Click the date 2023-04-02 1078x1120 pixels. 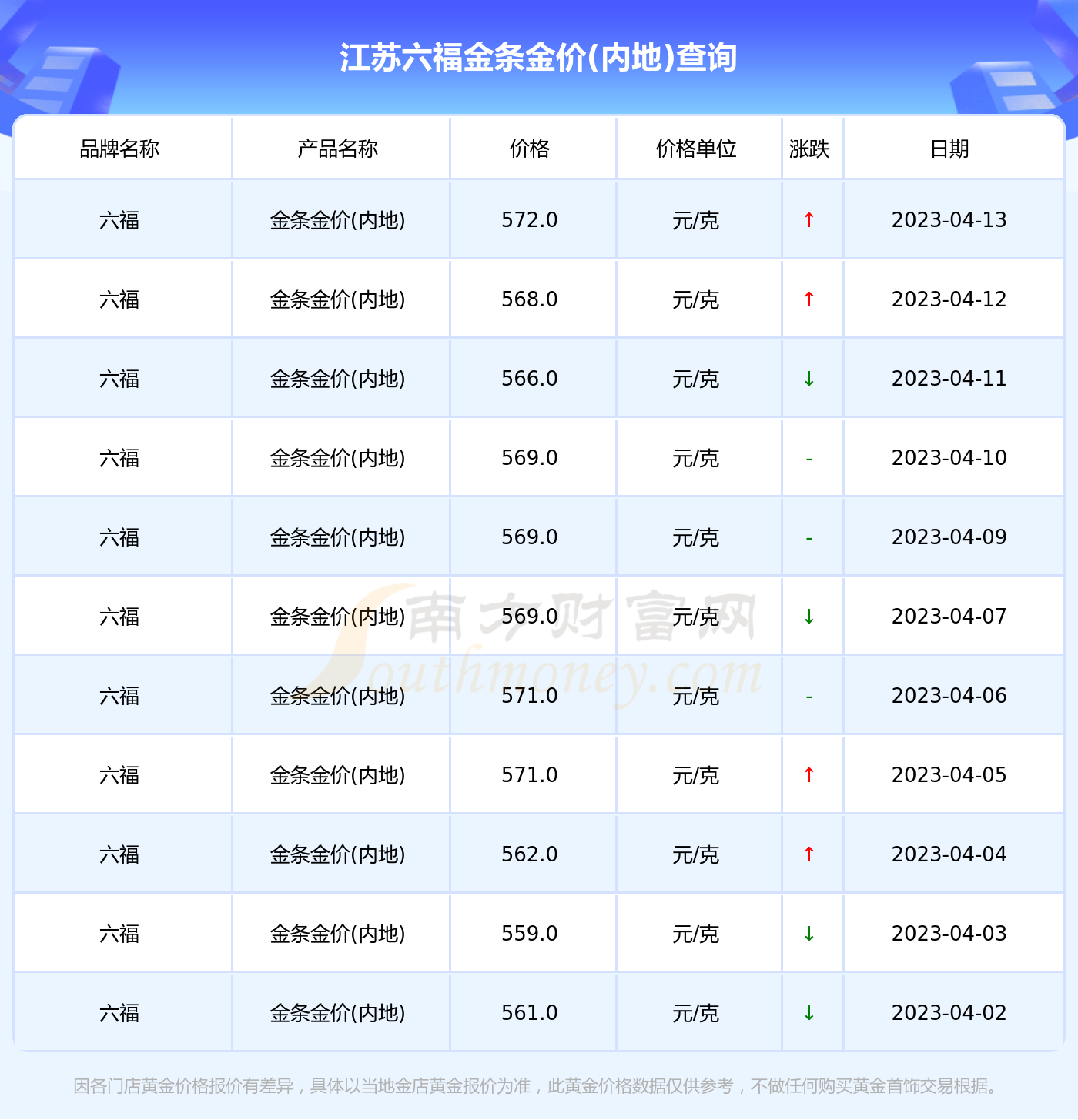949,1013
